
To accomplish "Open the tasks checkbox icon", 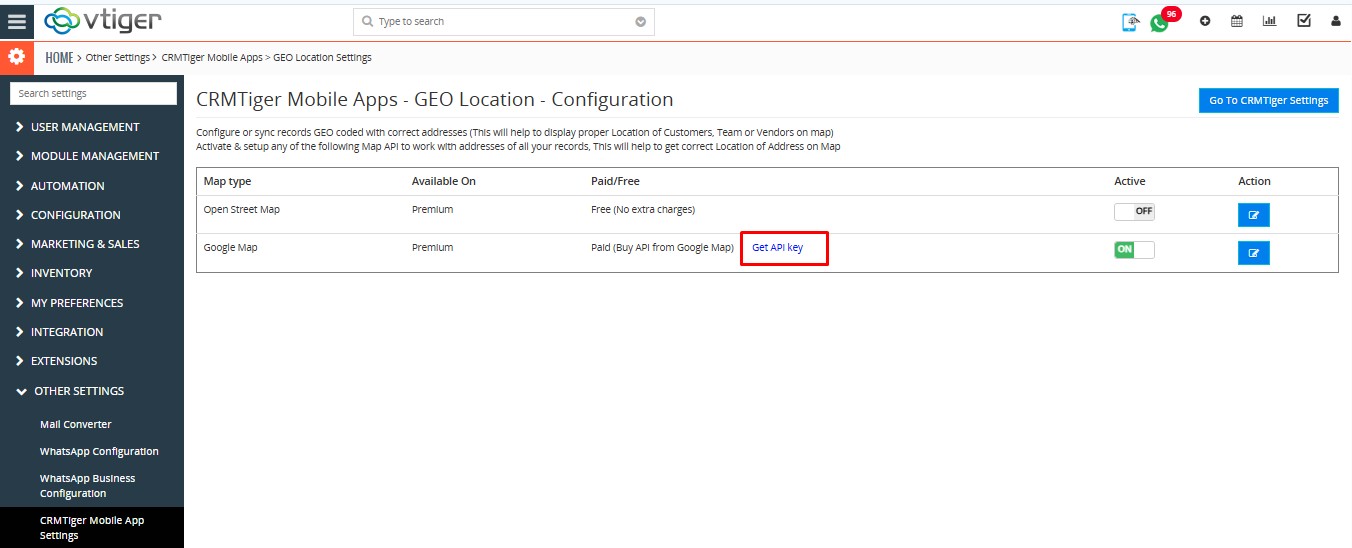I will click(1304, 21).
